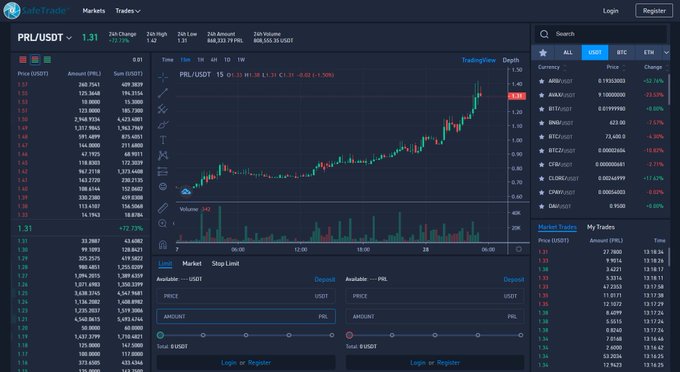The width and height of the screenshot is (680, 372).
Task: Click the cloud icon on the chart
Action: (x=186, y=191)
